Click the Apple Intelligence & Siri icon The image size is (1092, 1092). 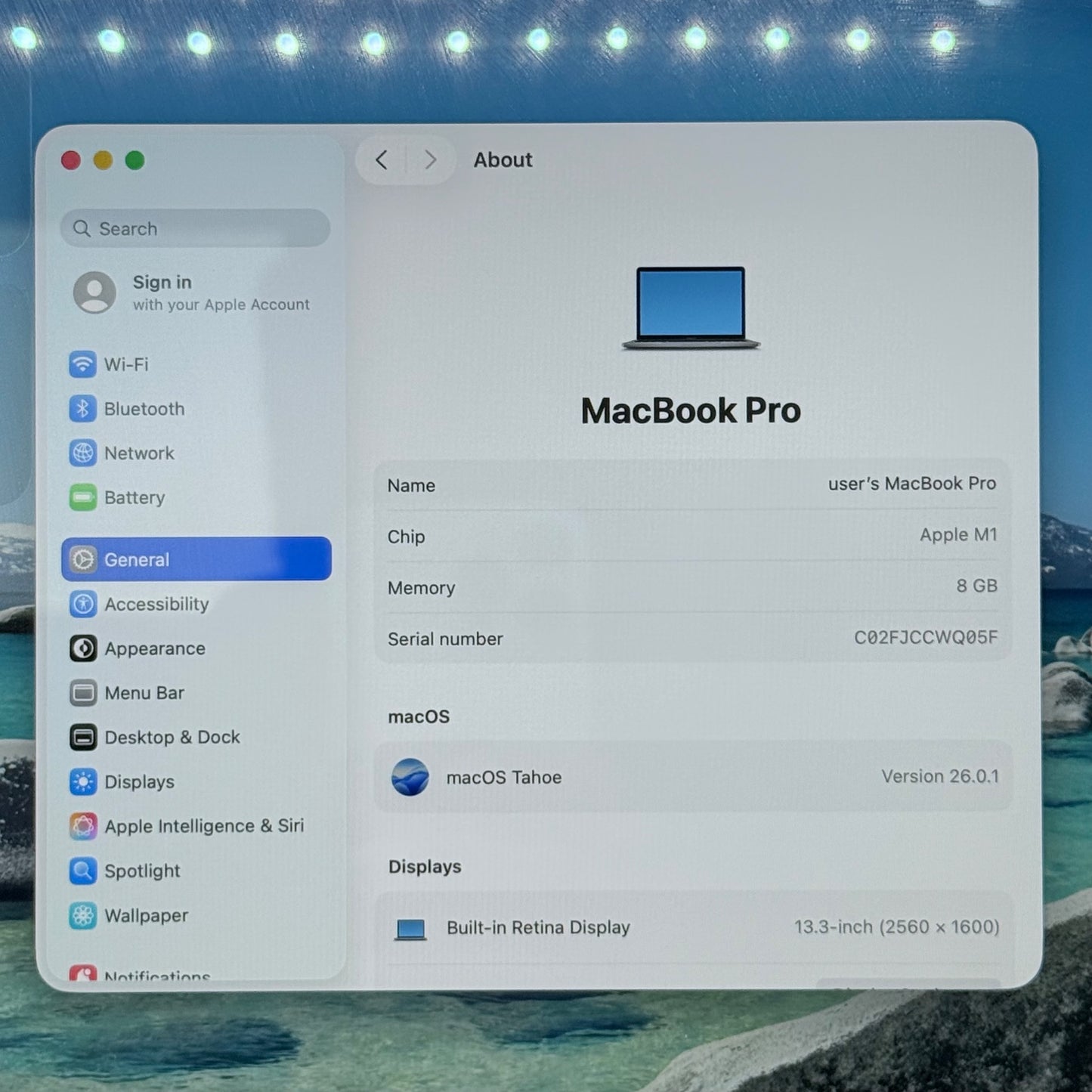tap(83, 826)
